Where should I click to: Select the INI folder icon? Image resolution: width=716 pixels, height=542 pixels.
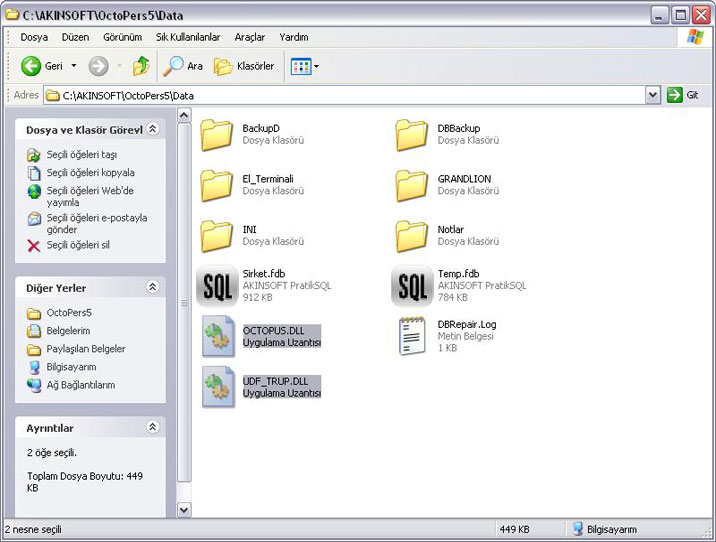[x=216, y=236]
